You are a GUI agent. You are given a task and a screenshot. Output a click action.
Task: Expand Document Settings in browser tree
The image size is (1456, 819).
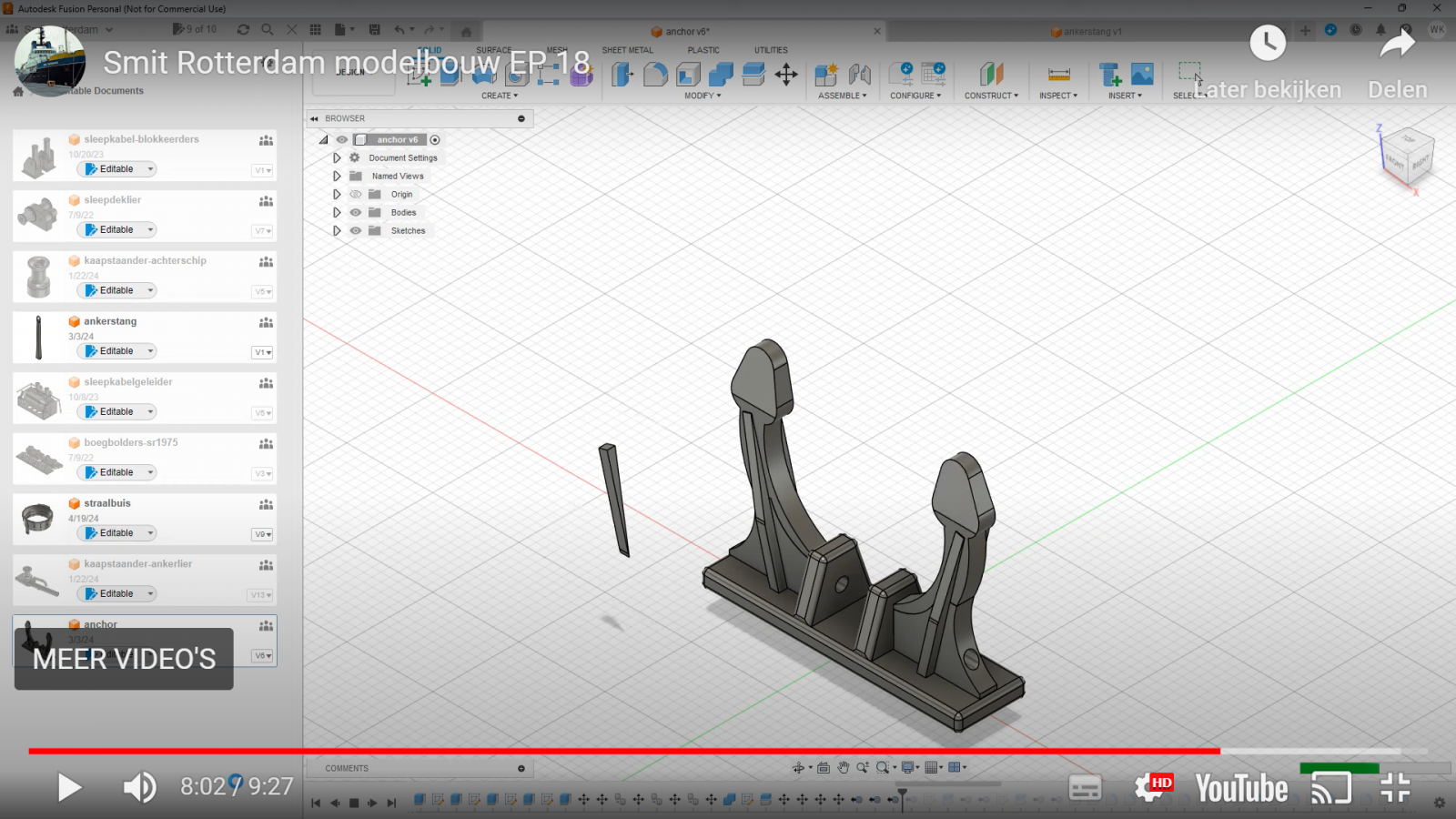coord(337,157)
